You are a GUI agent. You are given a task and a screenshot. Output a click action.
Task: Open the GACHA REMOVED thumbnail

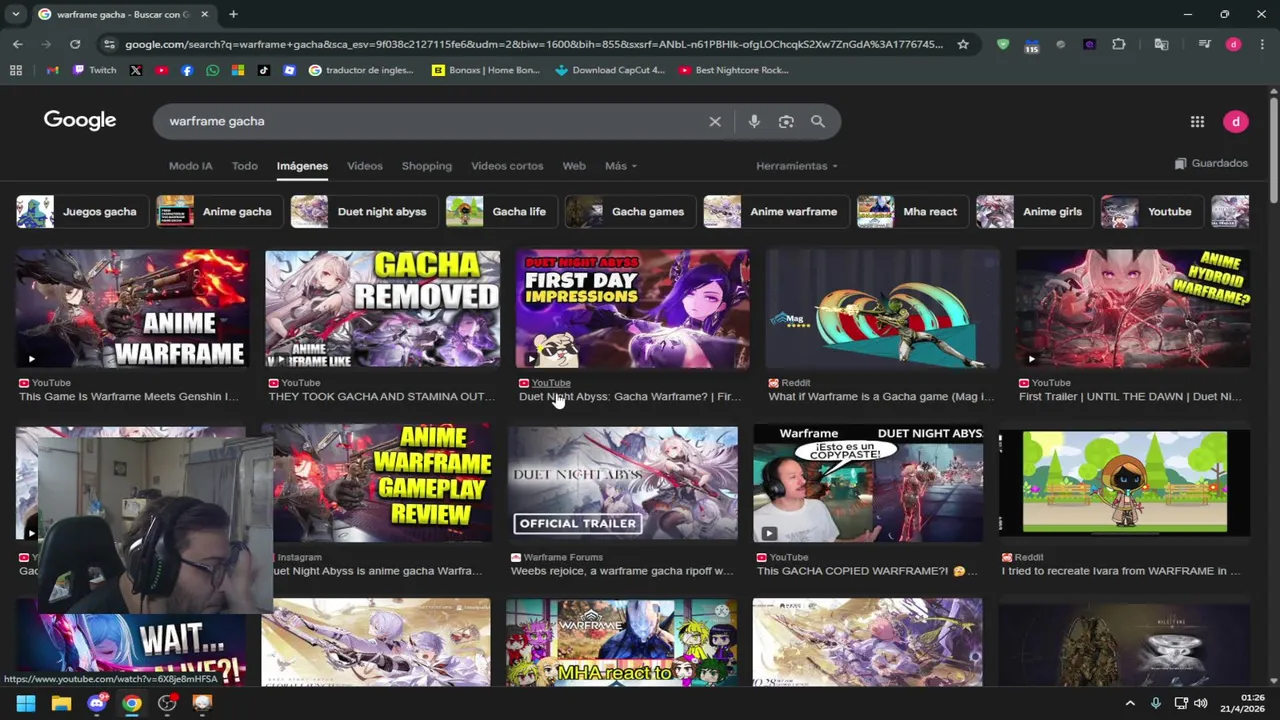pos(382,309)
